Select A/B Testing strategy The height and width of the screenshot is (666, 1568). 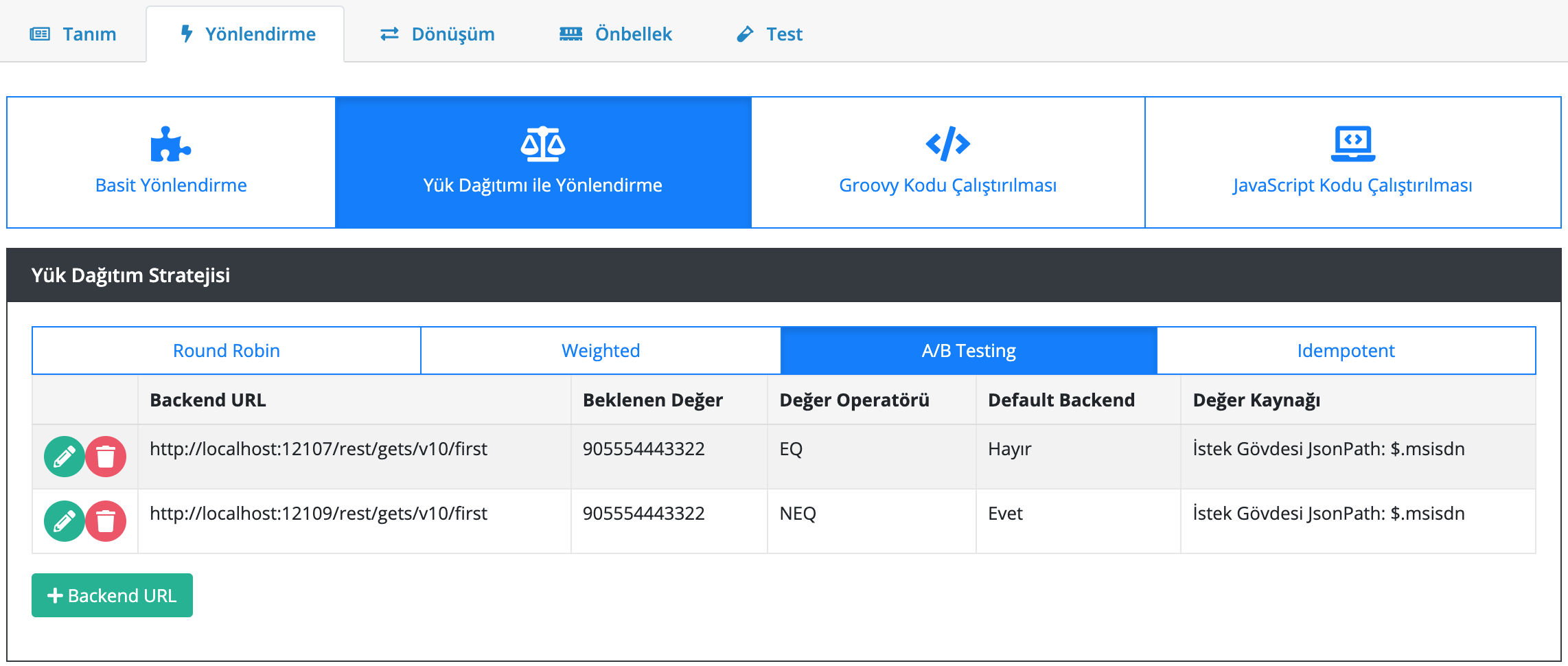(969, 351)
